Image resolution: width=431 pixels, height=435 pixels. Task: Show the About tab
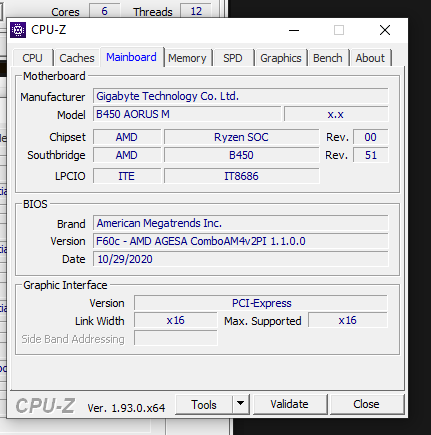point(370,58)
